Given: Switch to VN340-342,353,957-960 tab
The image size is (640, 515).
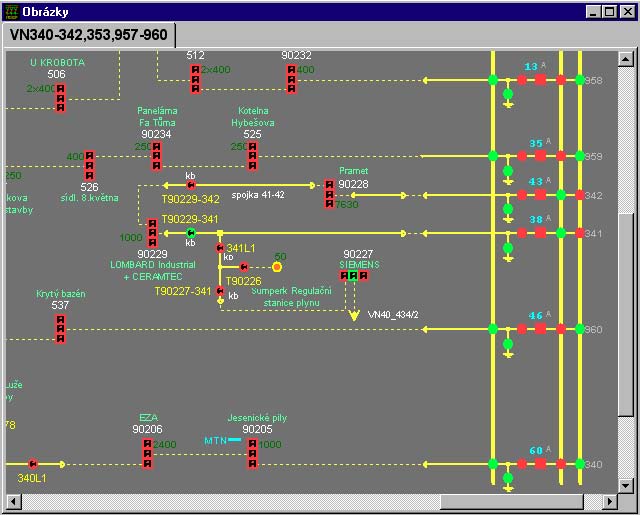Looking at the screenshot, I should [88, 35].
